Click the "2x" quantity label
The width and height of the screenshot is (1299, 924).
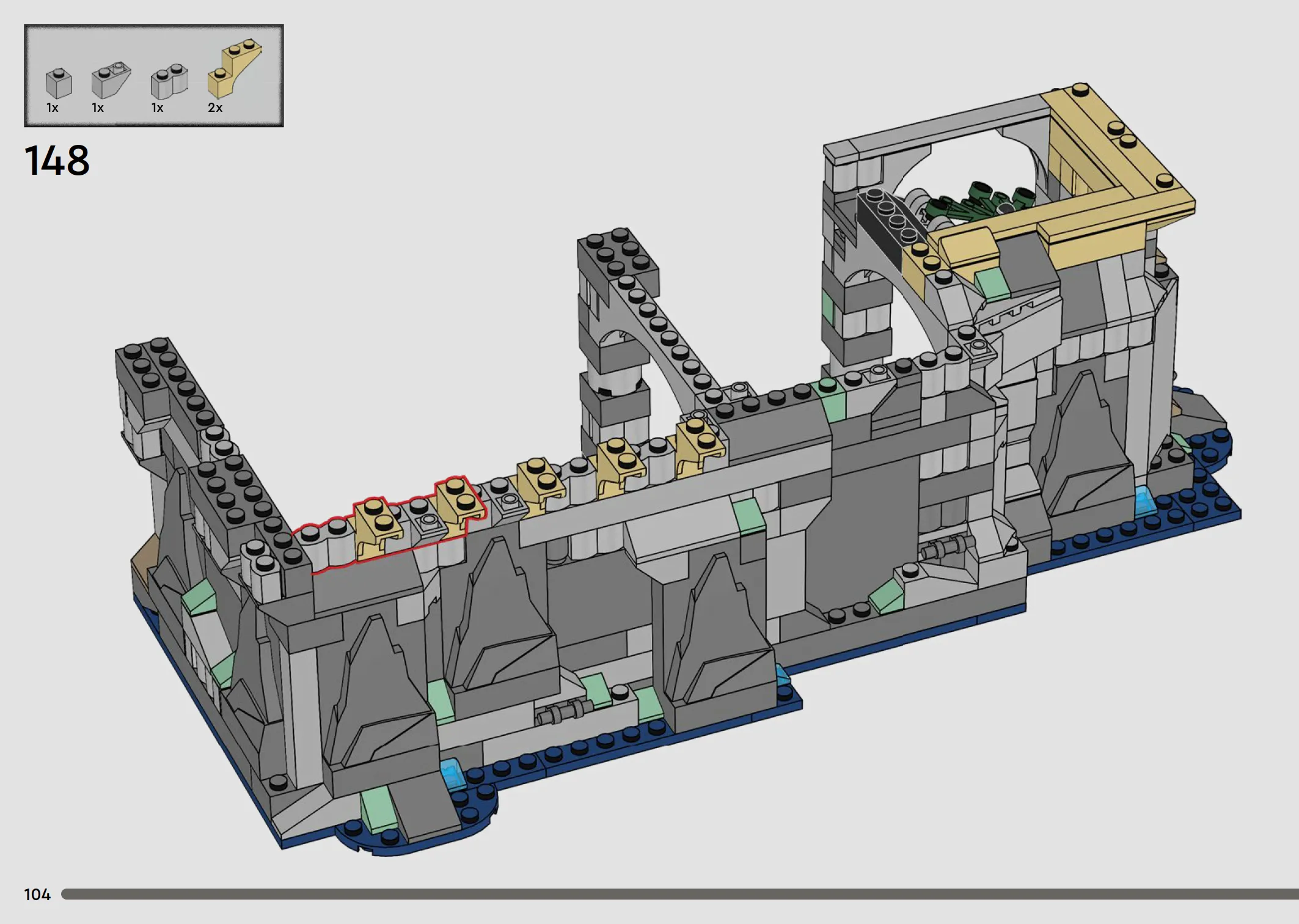pos(215,108)
